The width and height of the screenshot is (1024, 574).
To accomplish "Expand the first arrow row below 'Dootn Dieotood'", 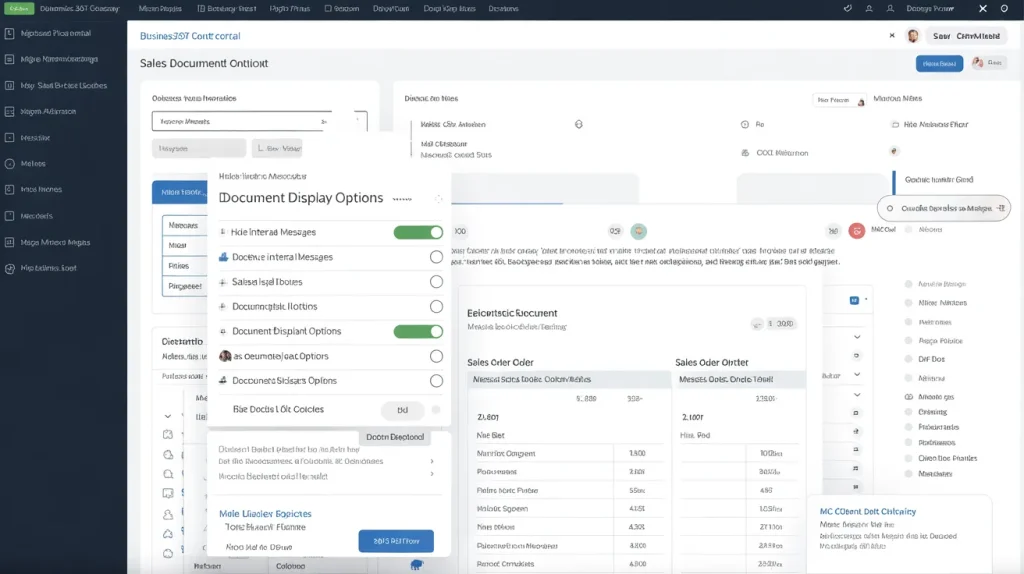I will point(432,461).
